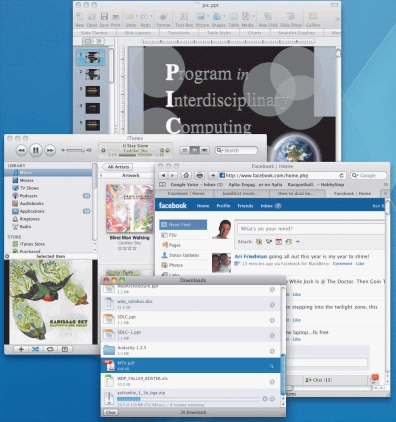Skip to previous track in iTunes
This screenshot has width=396, height=422.
pos(21,151)
